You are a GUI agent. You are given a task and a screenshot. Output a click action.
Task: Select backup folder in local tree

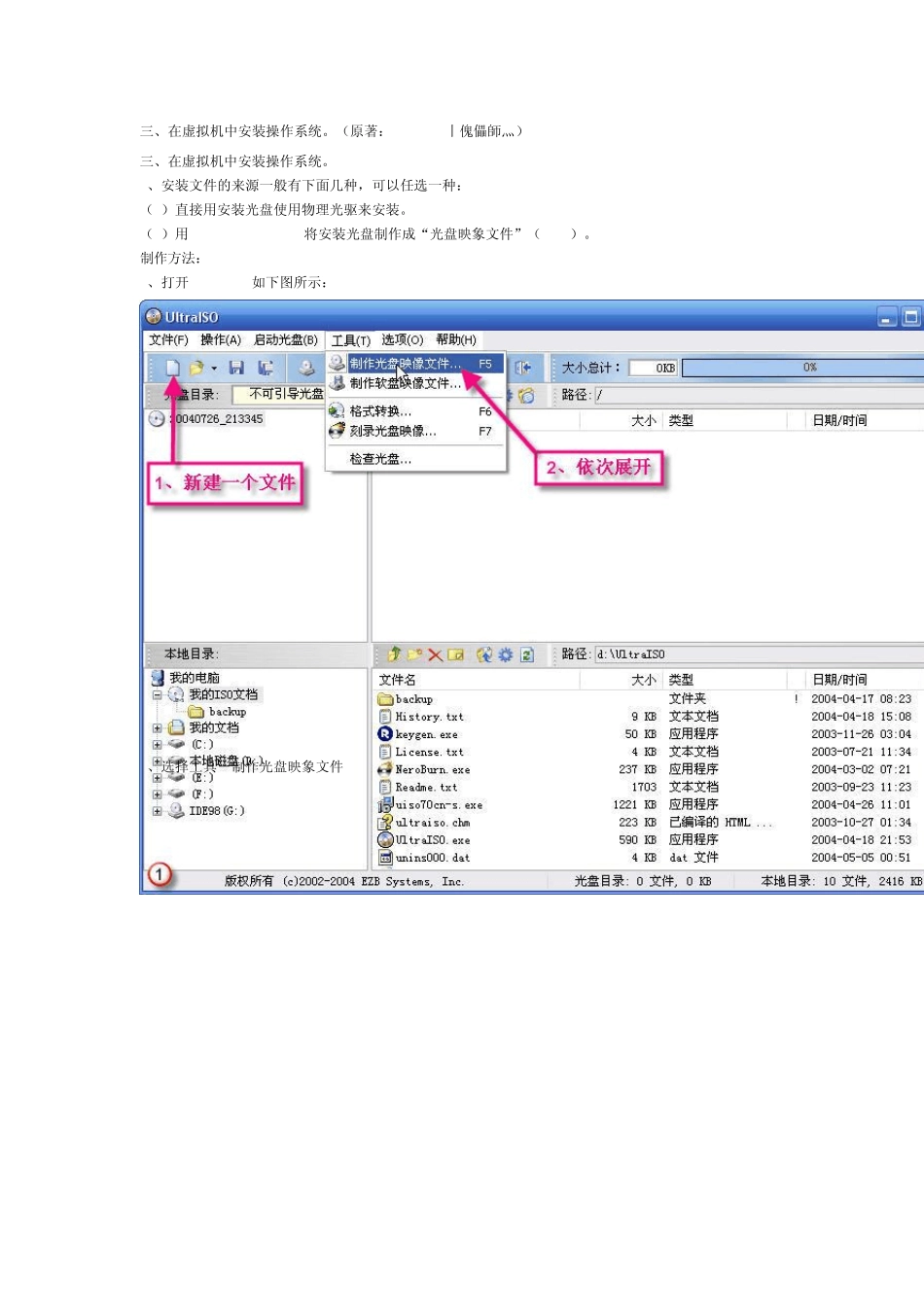point(228,712)
